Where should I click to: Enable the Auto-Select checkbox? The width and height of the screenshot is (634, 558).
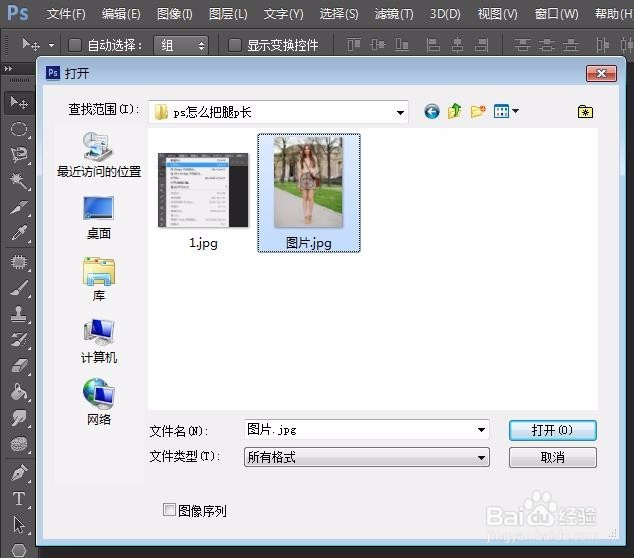point(75,45)
